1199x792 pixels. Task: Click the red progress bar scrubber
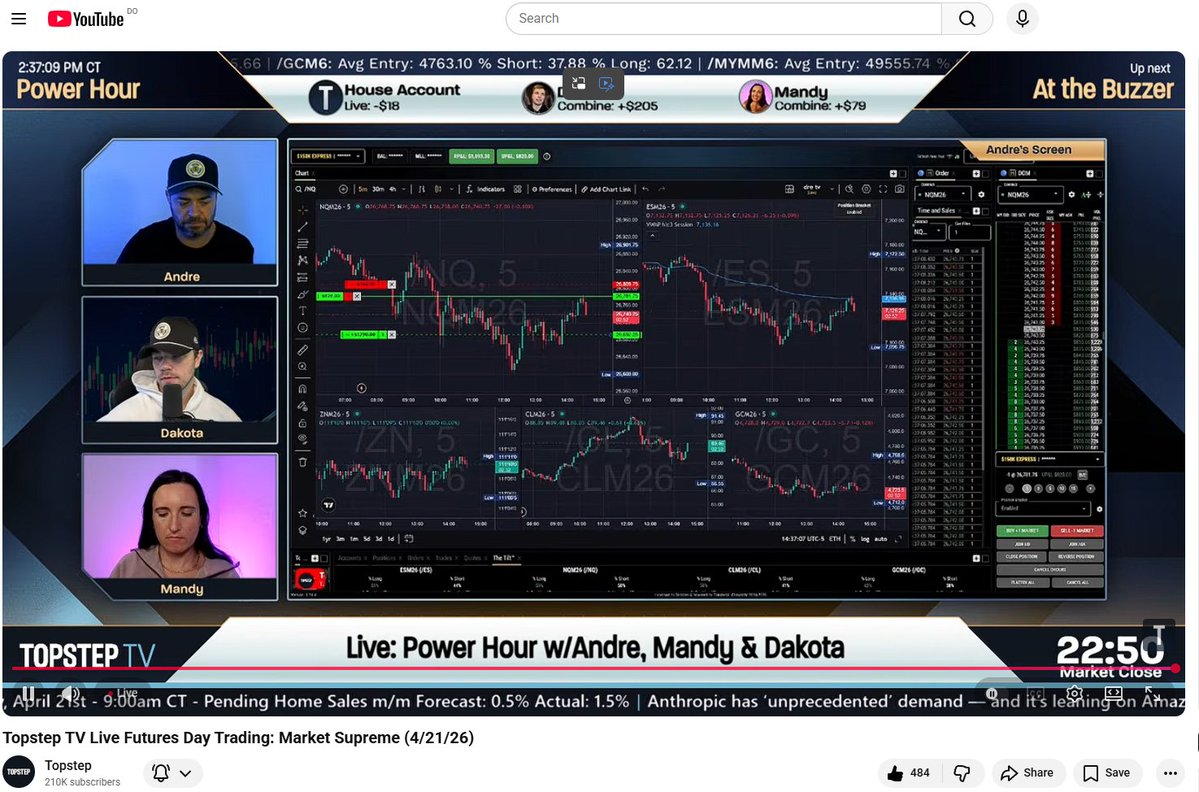(1175, 668)
